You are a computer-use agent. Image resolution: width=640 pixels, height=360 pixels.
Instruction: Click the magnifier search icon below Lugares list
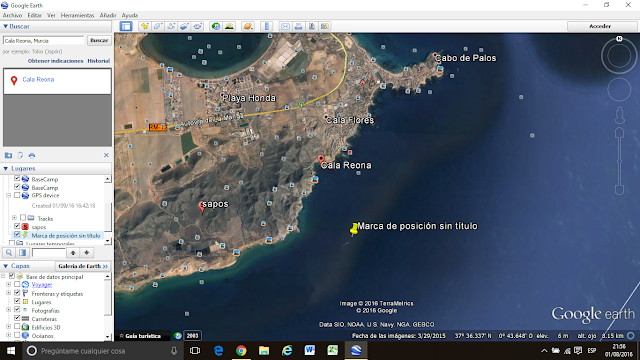[x=9, y=253]
